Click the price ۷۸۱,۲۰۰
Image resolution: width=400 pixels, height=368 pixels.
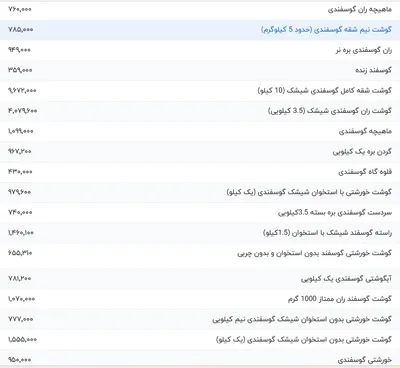pyautogui.click(x=20, y=279)
